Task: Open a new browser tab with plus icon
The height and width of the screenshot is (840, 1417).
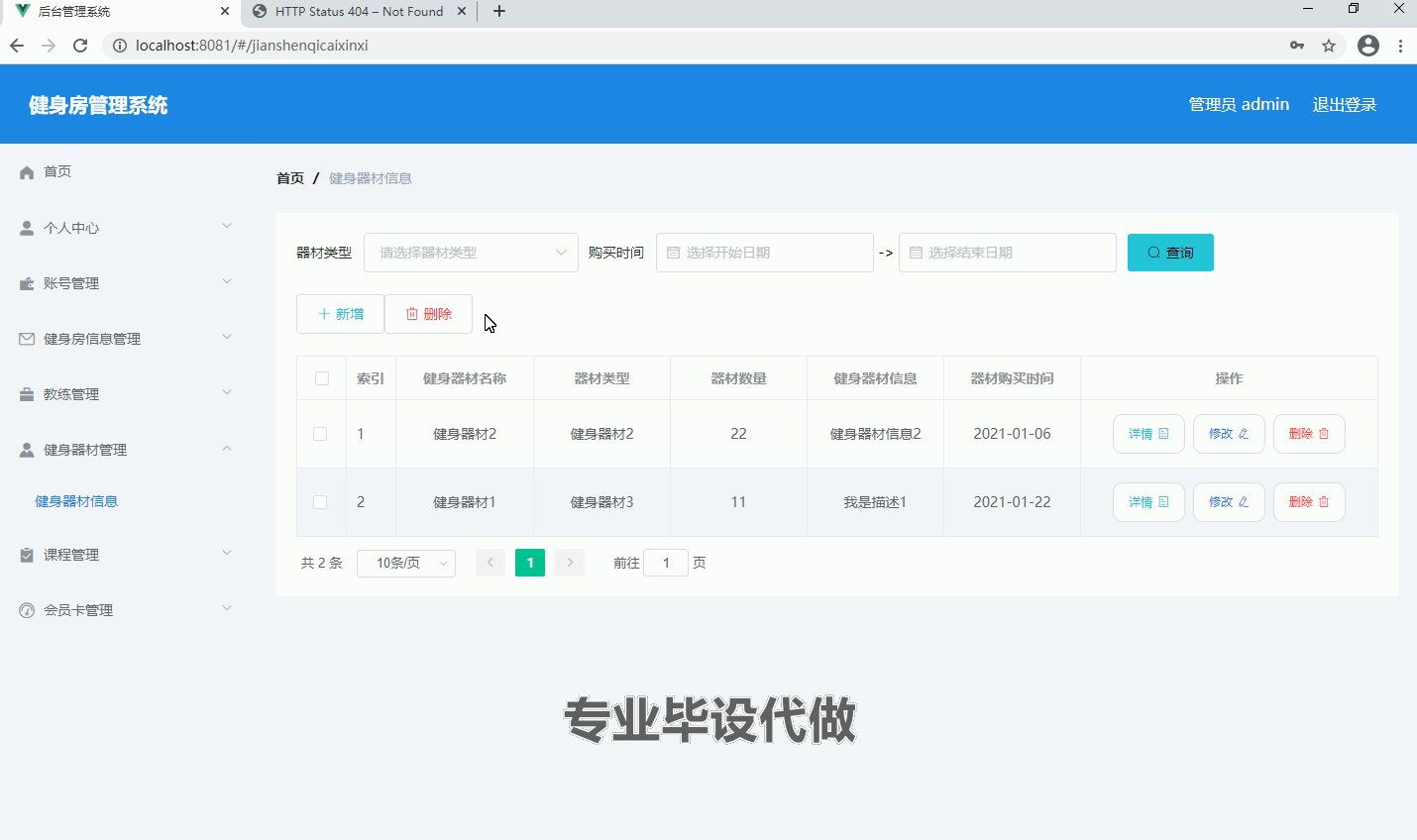Action: coord(499,11)
